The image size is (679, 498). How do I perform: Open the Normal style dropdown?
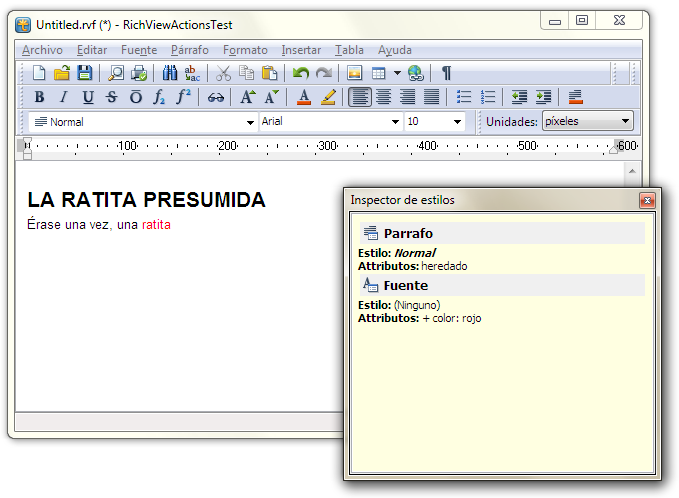point(250,122)
